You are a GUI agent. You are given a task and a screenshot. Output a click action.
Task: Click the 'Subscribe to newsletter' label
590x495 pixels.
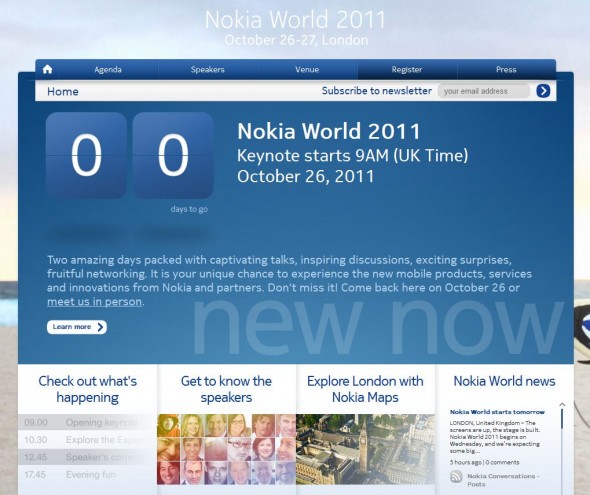click(x=377, y=91)
